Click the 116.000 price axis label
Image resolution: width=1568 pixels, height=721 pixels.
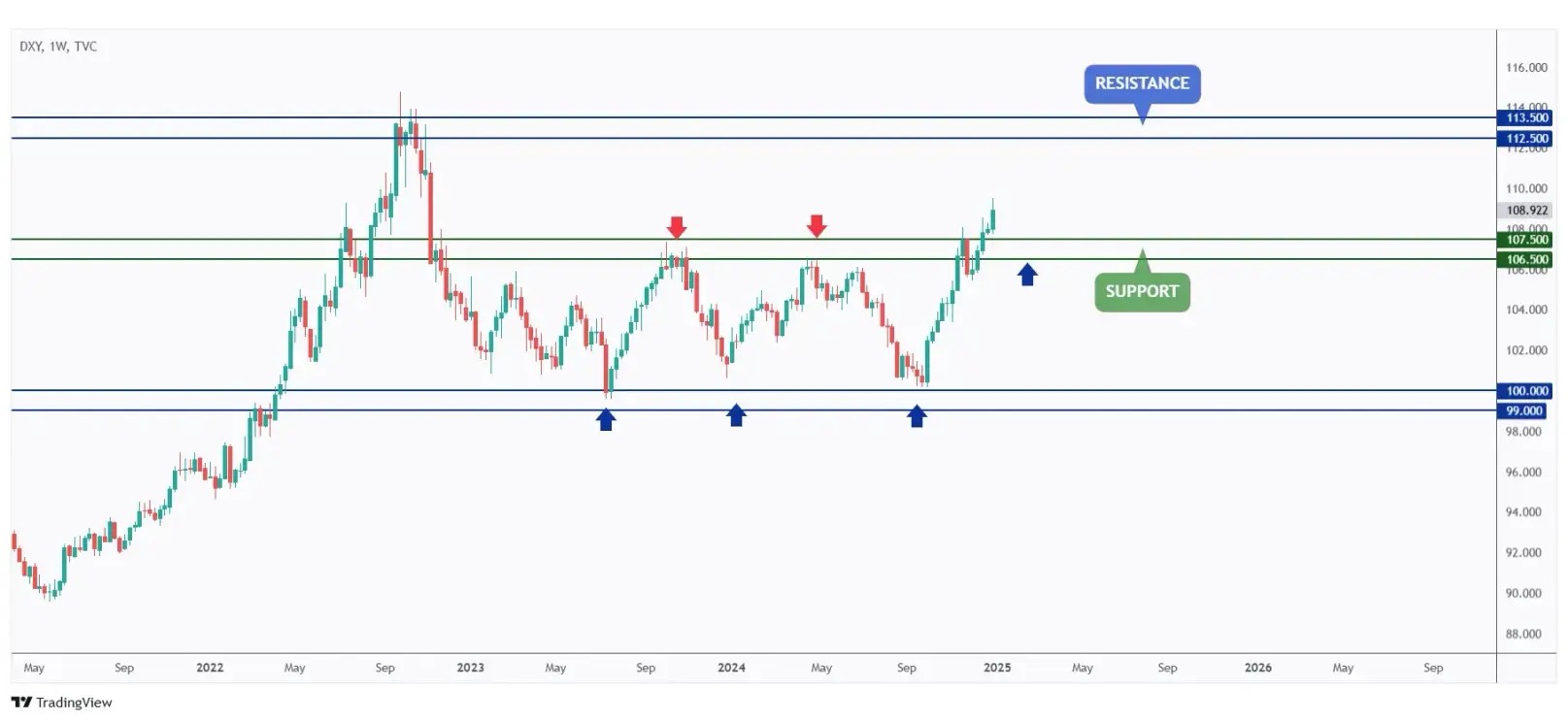pos(1526,68)
